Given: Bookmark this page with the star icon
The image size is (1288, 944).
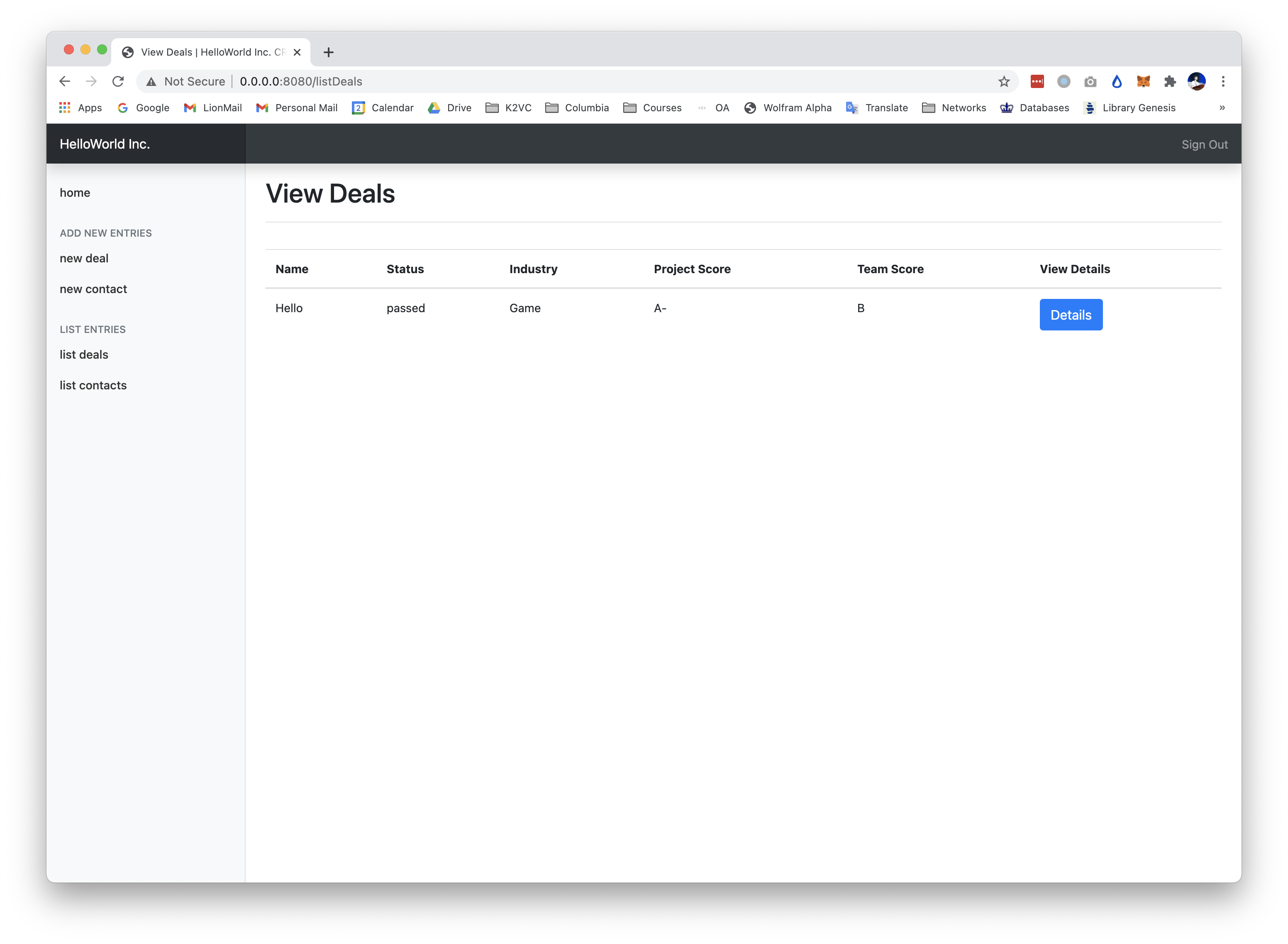Looking at the screenshot, I should click(x=1004, y=82).
